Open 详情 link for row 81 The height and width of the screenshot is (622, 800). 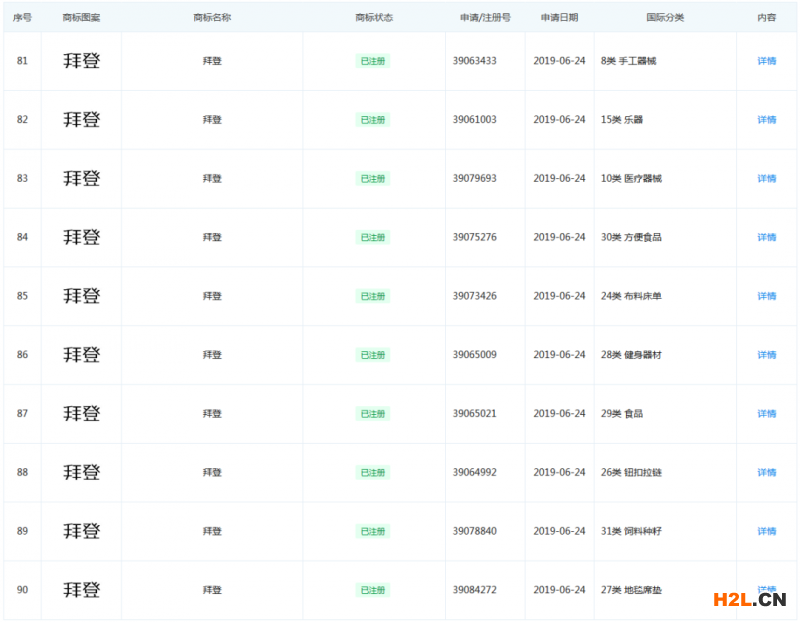pyautogui.click(x=766, y=61)
